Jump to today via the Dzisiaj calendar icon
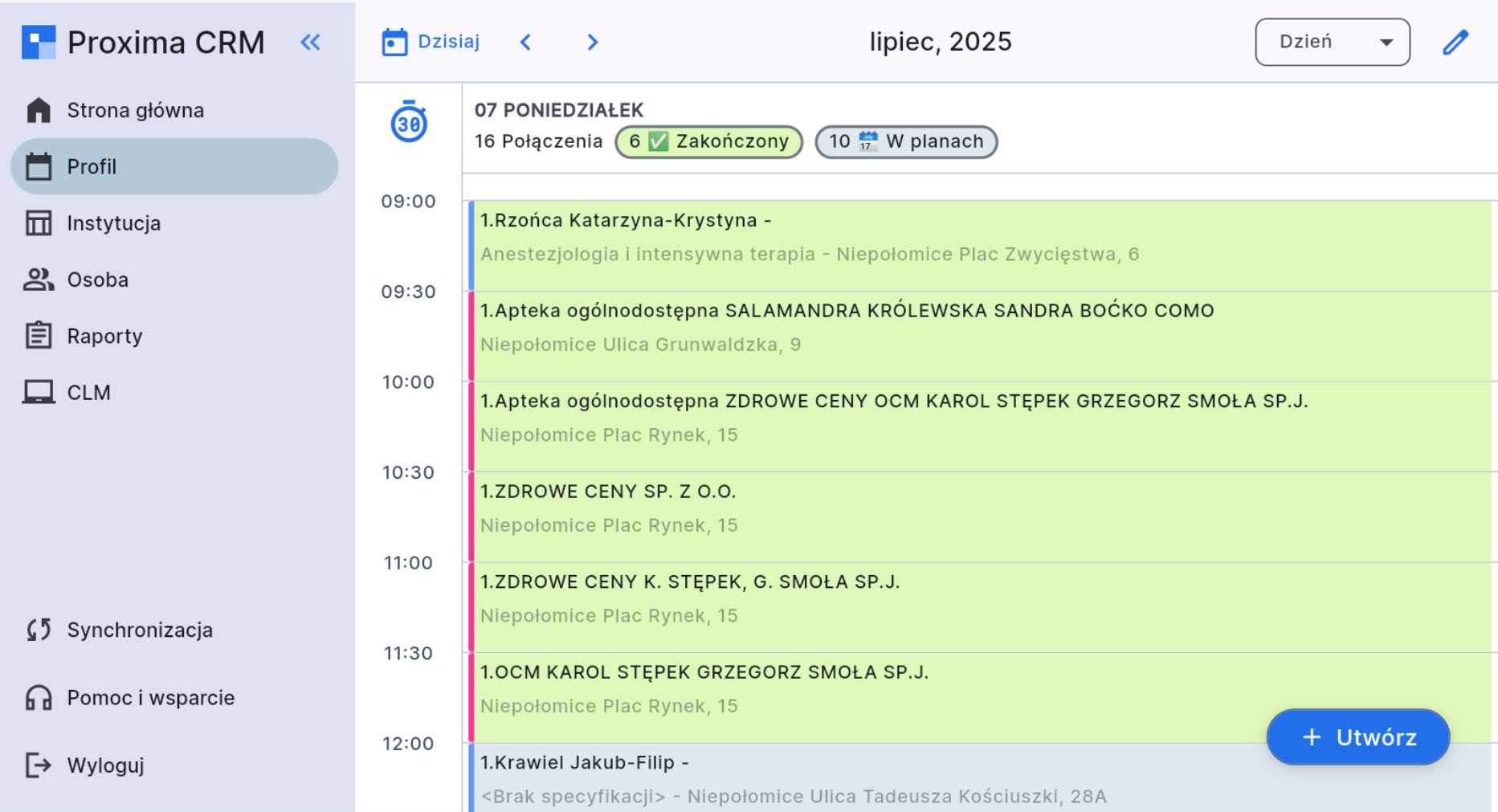 (394, 43)
